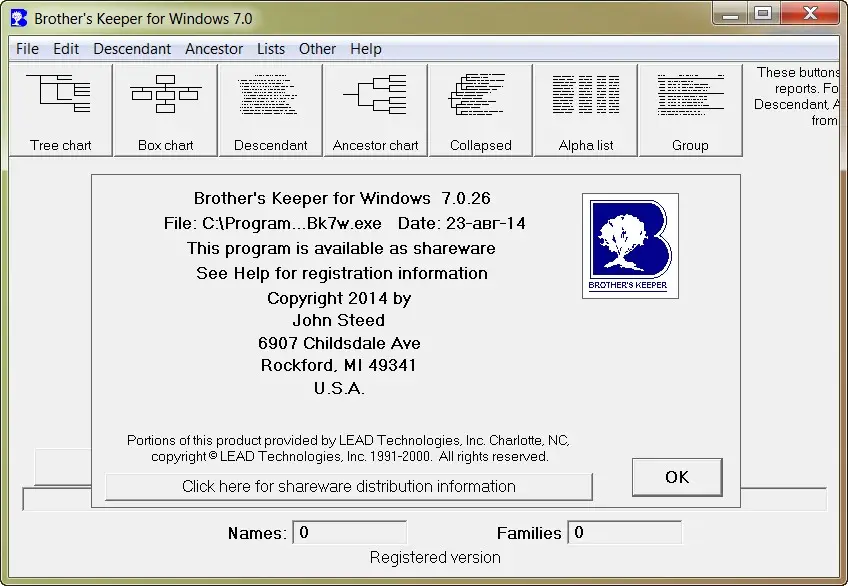
Task: Click the Brother's Keeper title bar icon
Action: click(x=19, y=18)
